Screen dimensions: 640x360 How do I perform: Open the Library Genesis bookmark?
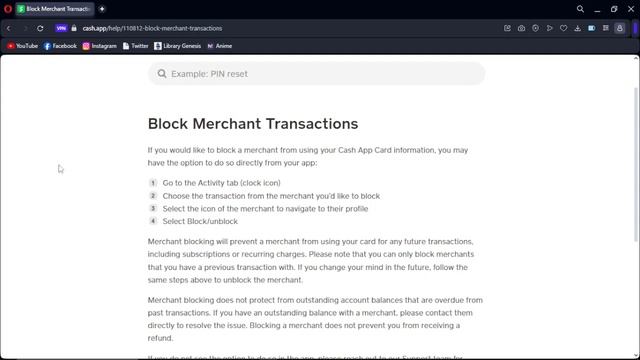[x=178, y=46]
